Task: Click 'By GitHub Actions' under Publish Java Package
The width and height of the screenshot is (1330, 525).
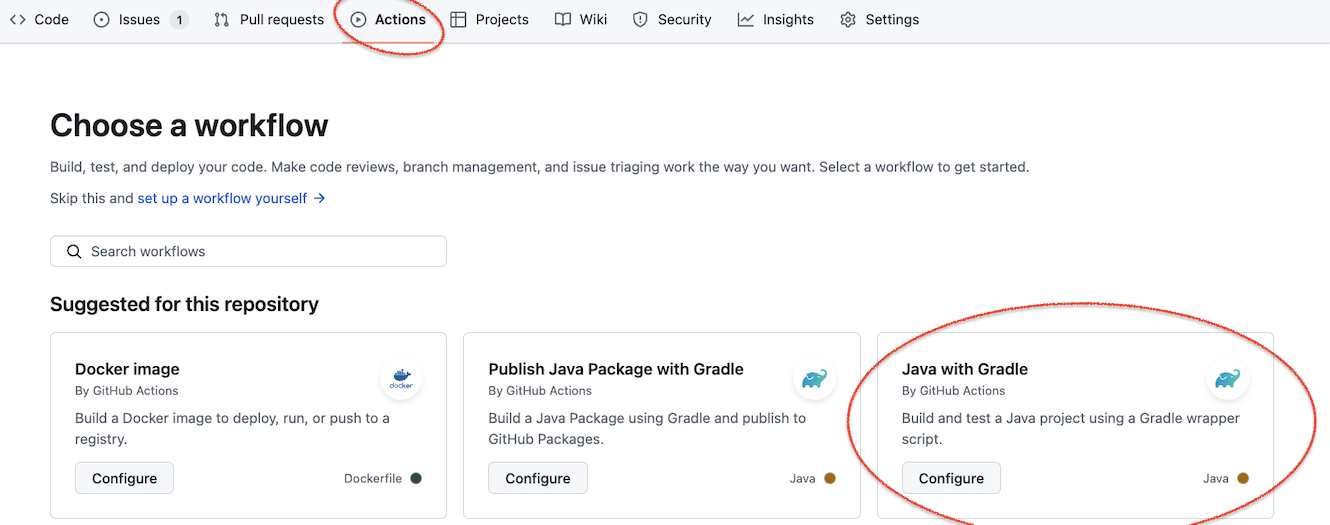Action: click(x=540, y=390)
